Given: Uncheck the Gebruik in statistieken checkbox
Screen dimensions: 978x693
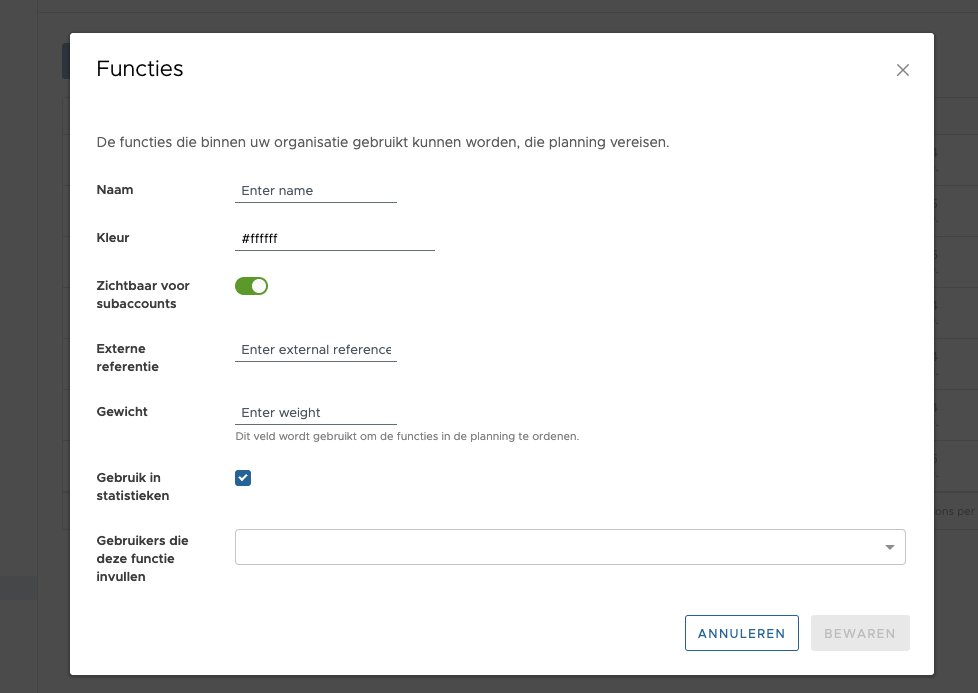Looking at the screenshot, I should tap(243, 478).
